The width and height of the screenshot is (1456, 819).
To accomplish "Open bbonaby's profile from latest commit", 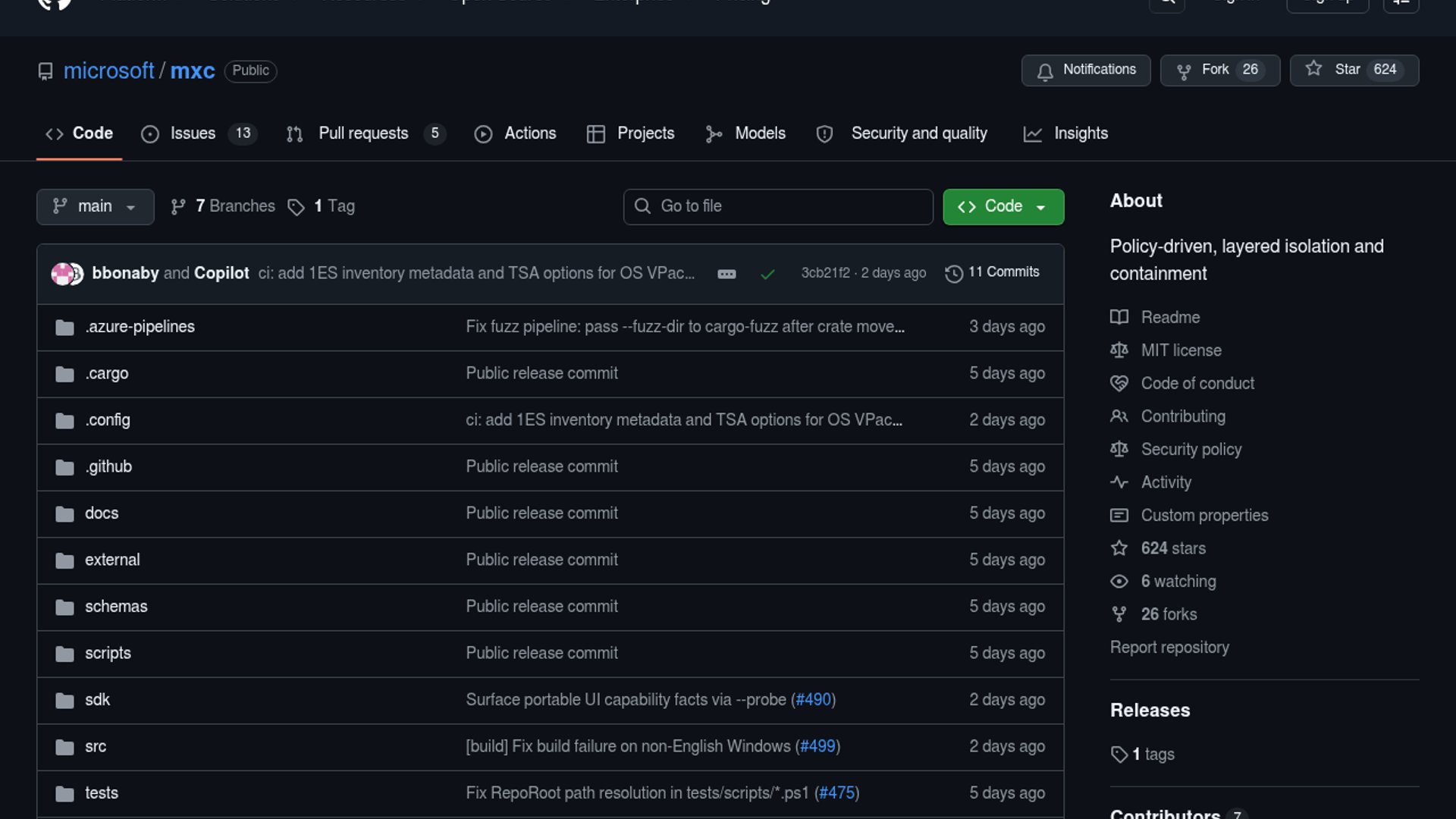I will pos(125,273).
